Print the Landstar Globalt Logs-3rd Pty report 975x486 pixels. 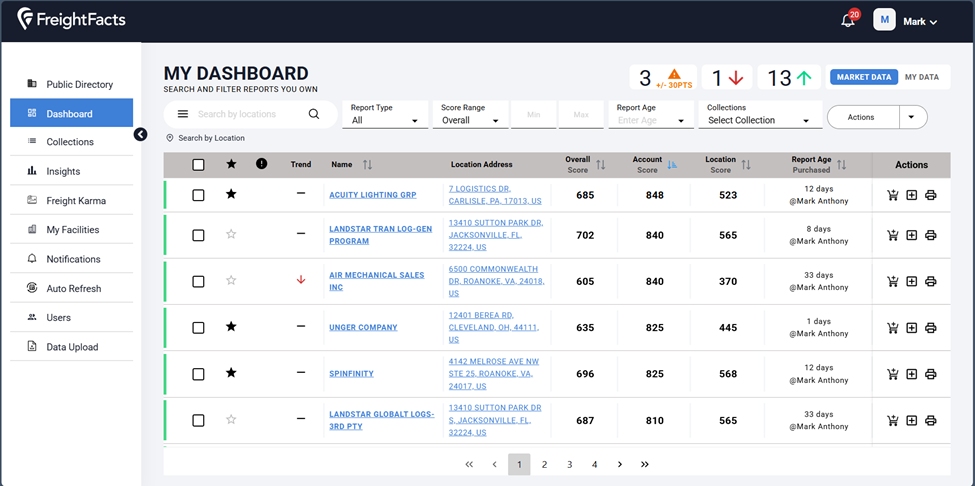pos(931,421)
